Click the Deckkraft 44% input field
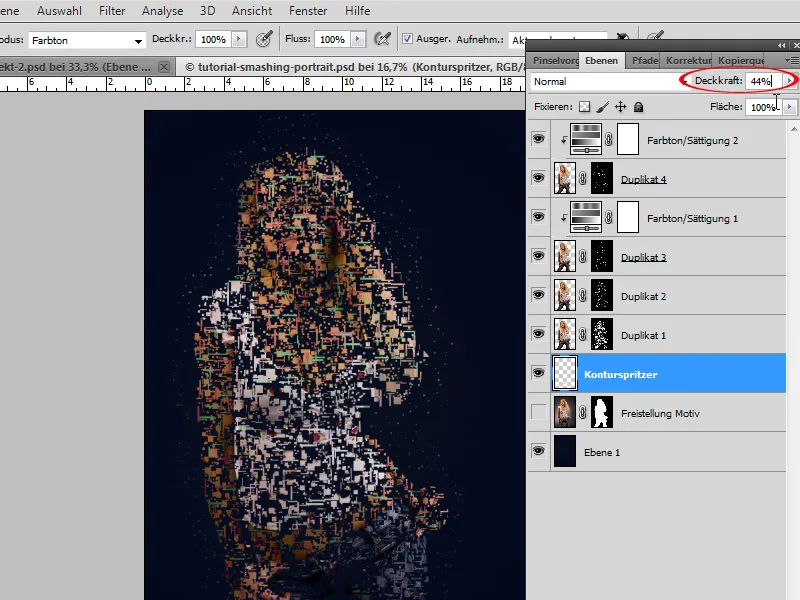The height and width of the screenshot is (600, 800). 764,81
